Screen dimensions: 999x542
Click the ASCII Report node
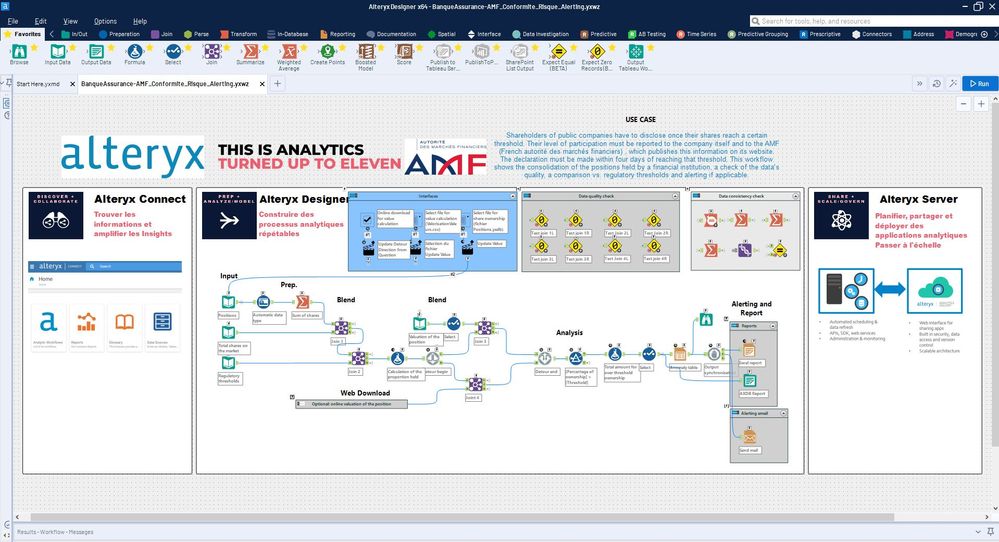(x=750, y=380)
